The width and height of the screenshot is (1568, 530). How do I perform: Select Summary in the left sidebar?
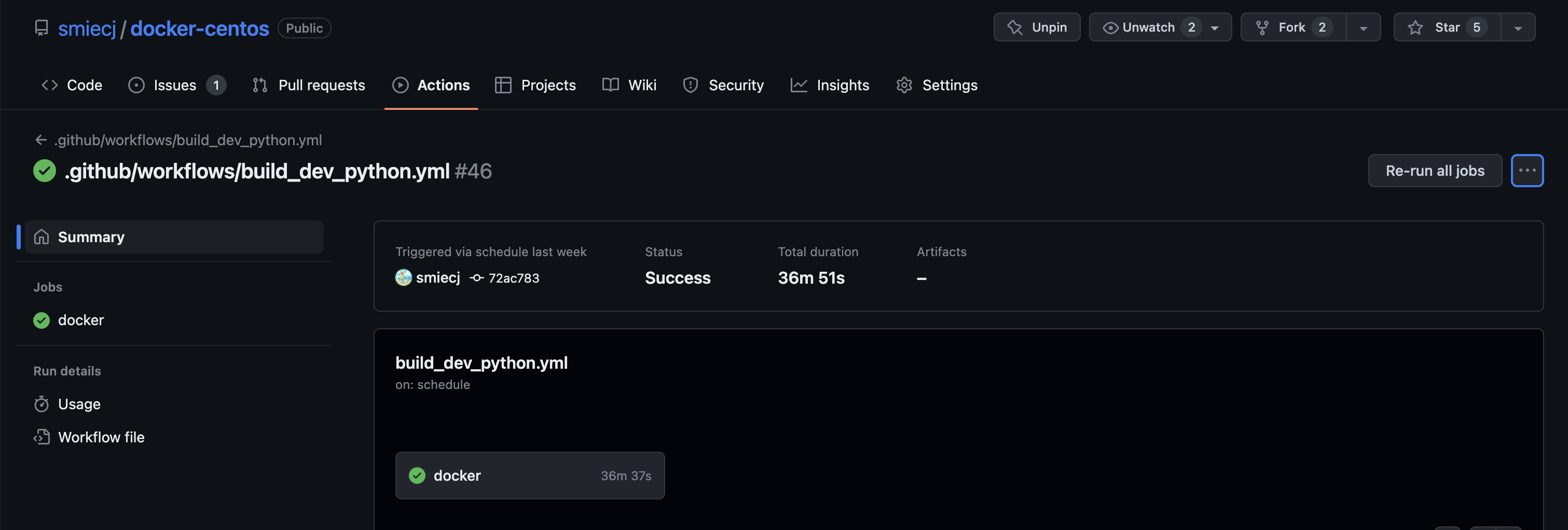[x=91, y=236]
